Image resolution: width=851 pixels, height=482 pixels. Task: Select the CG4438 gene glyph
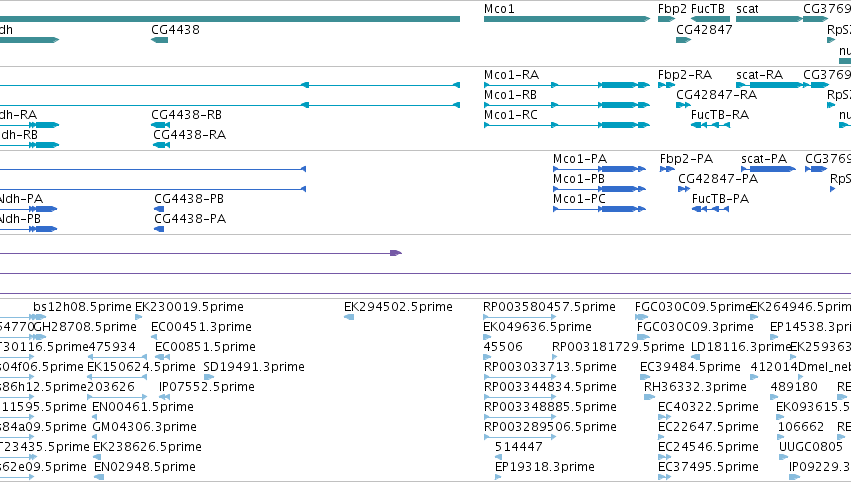tap(160, 40)
